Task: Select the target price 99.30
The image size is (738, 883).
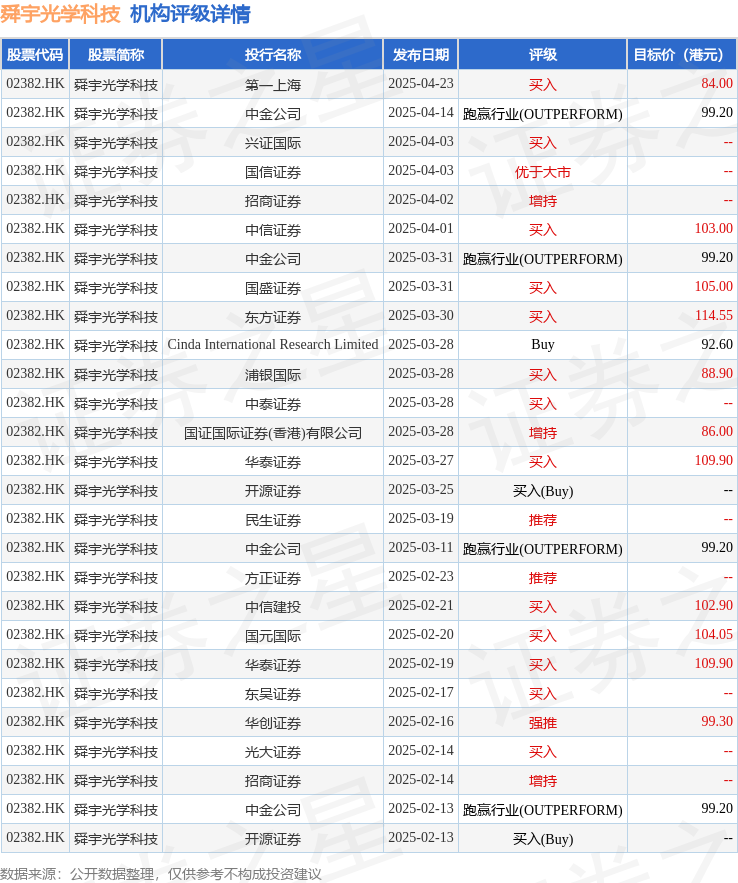Action: 717,721
